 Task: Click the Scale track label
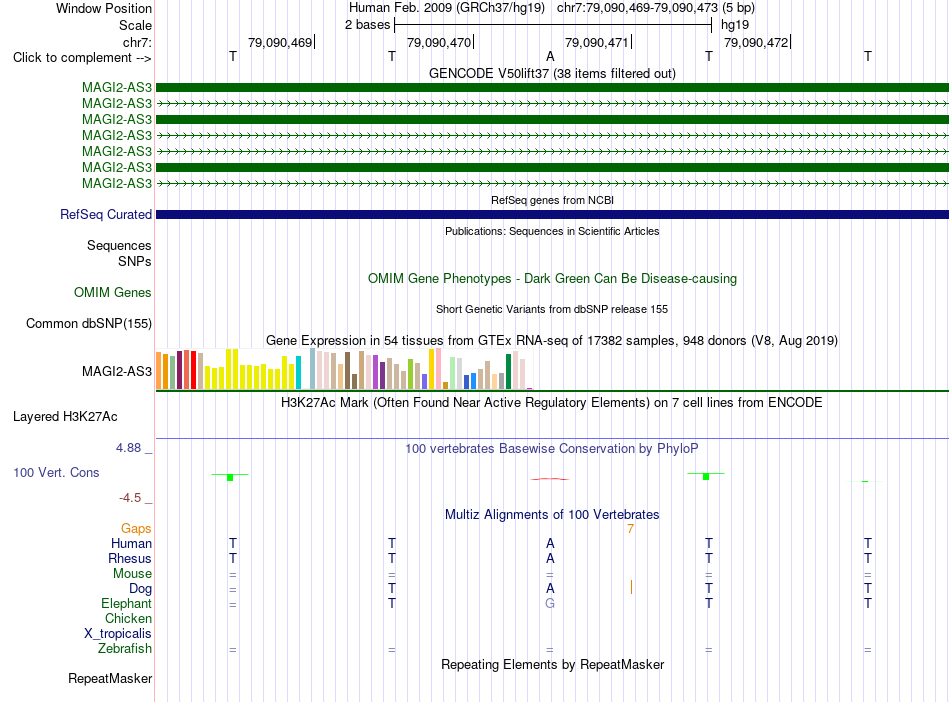coord(135,25)
